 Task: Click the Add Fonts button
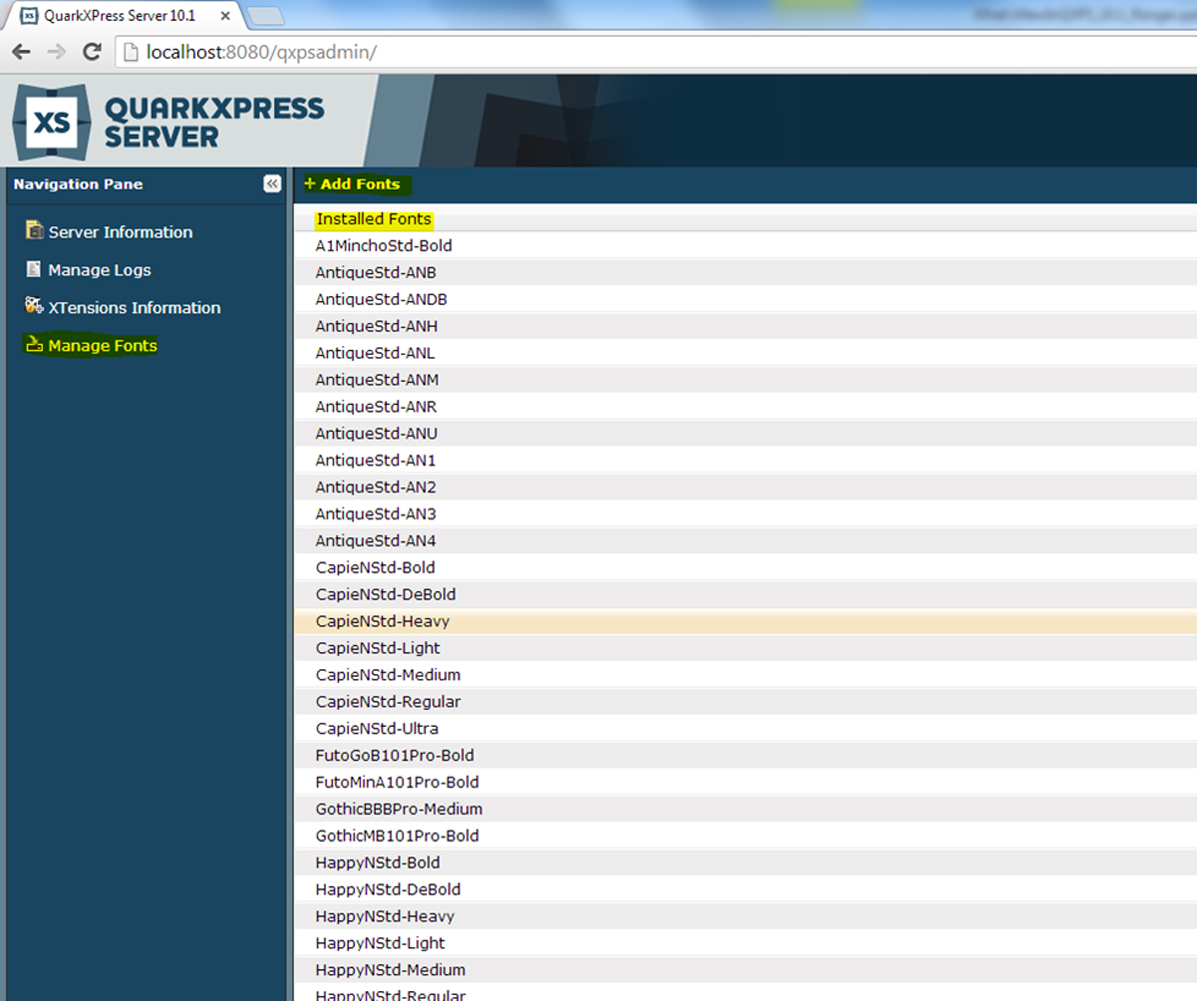[352, 184]
